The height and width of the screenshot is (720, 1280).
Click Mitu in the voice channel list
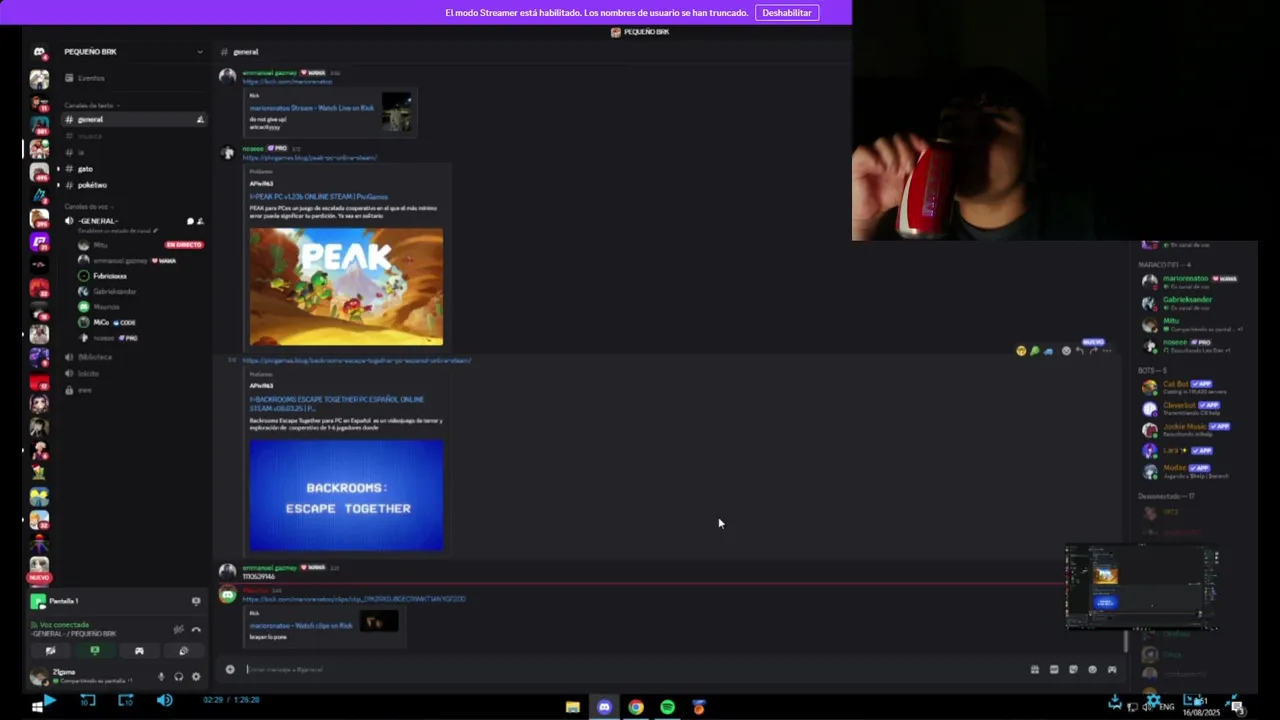coord(100,245)
